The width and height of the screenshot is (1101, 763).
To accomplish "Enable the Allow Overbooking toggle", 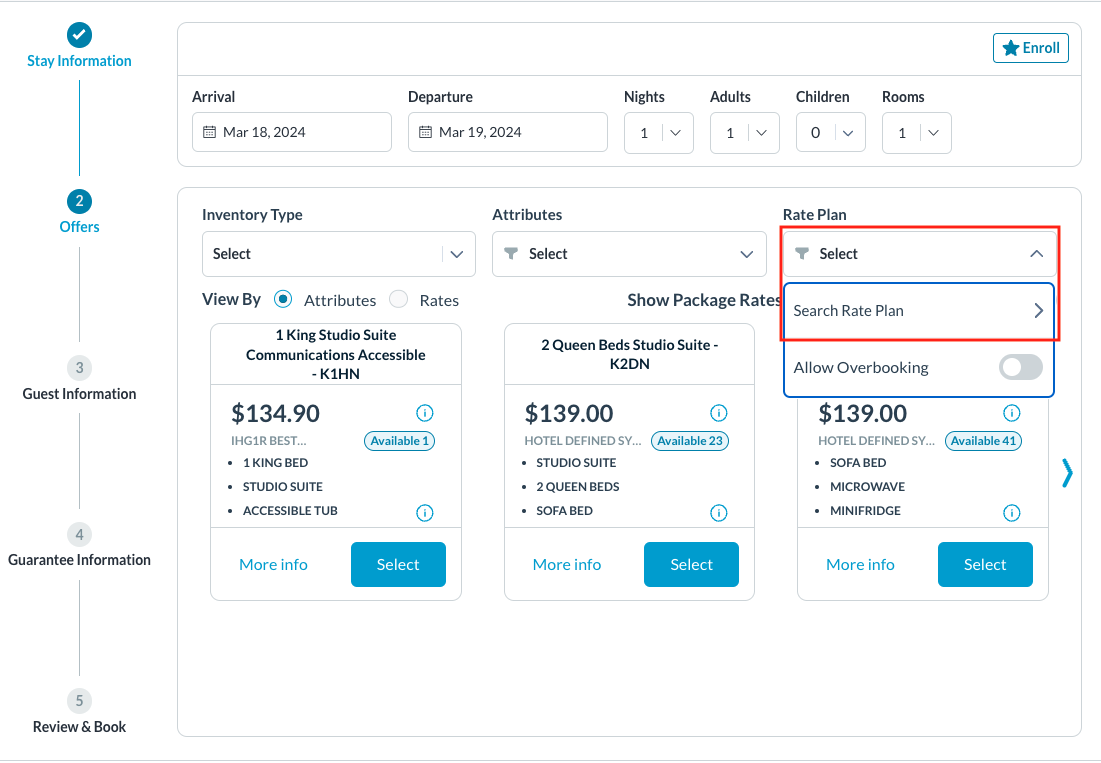I will [1020, 367].
